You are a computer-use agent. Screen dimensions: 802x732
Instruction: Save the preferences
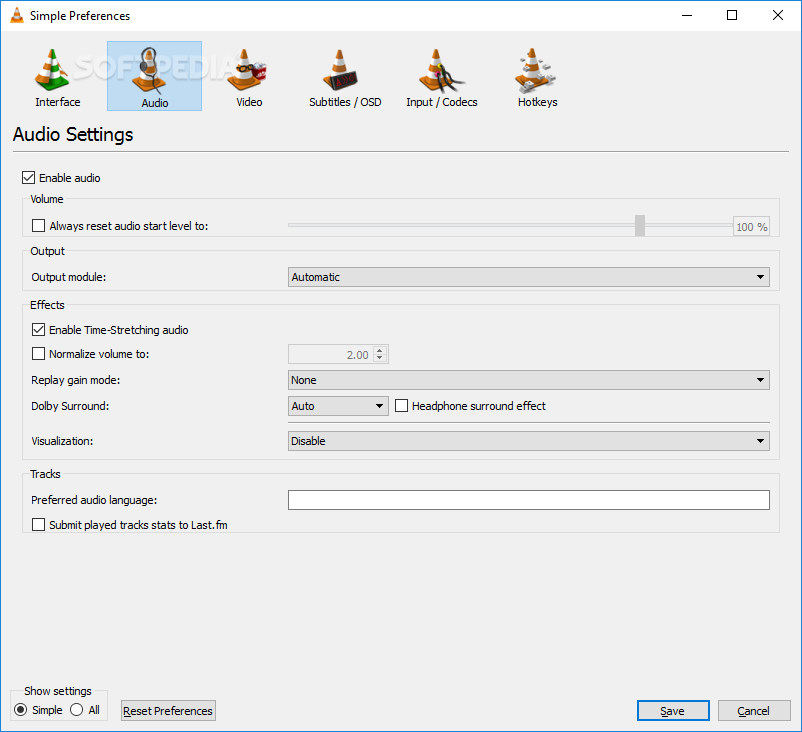click(x=673, y=711)
